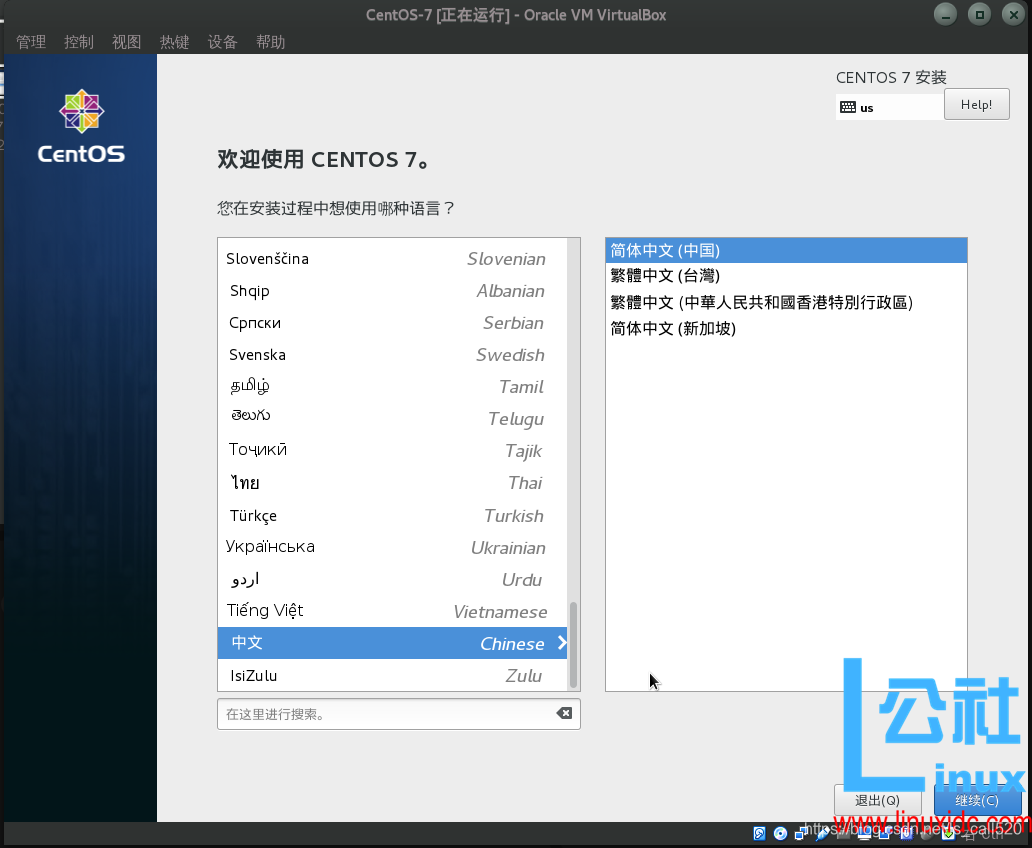Click the Help! button
The height and width of the screenshot is (848, 1032).
click(977, 104)
